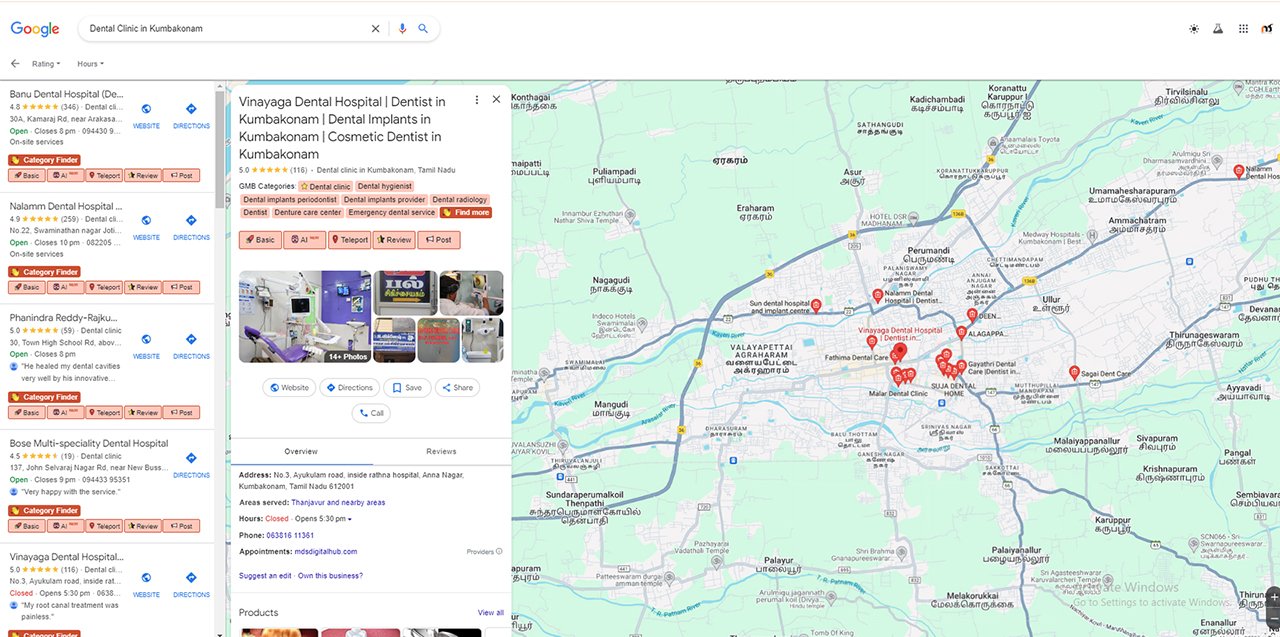Click the search field containing Dental Clinic in Kumbakonam

pyautogui.click(x=227, y=29)
